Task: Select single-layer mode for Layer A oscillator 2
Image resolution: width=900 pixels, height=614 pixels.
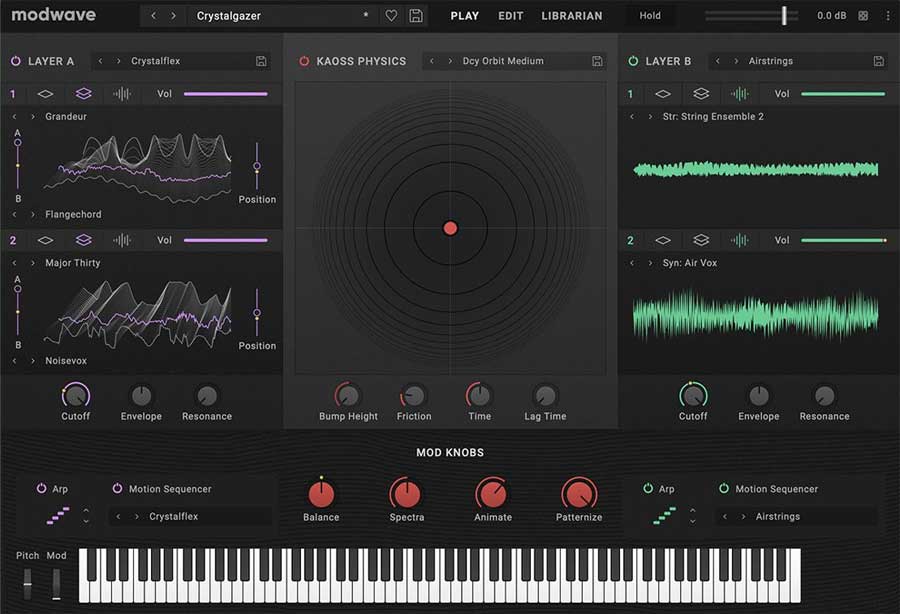Action: point(45,240)
